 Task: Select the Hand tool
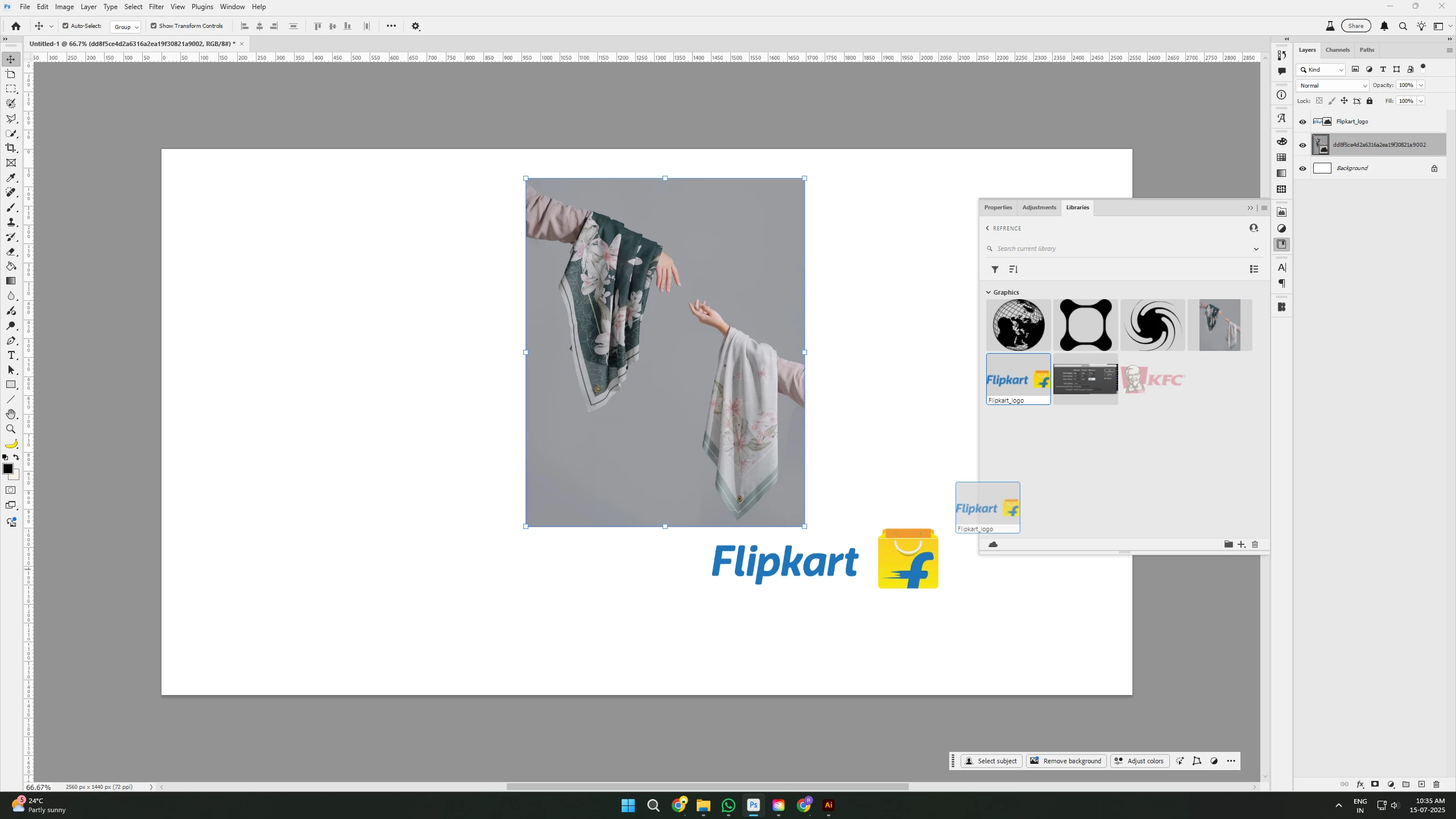click(x=11, y=414)
